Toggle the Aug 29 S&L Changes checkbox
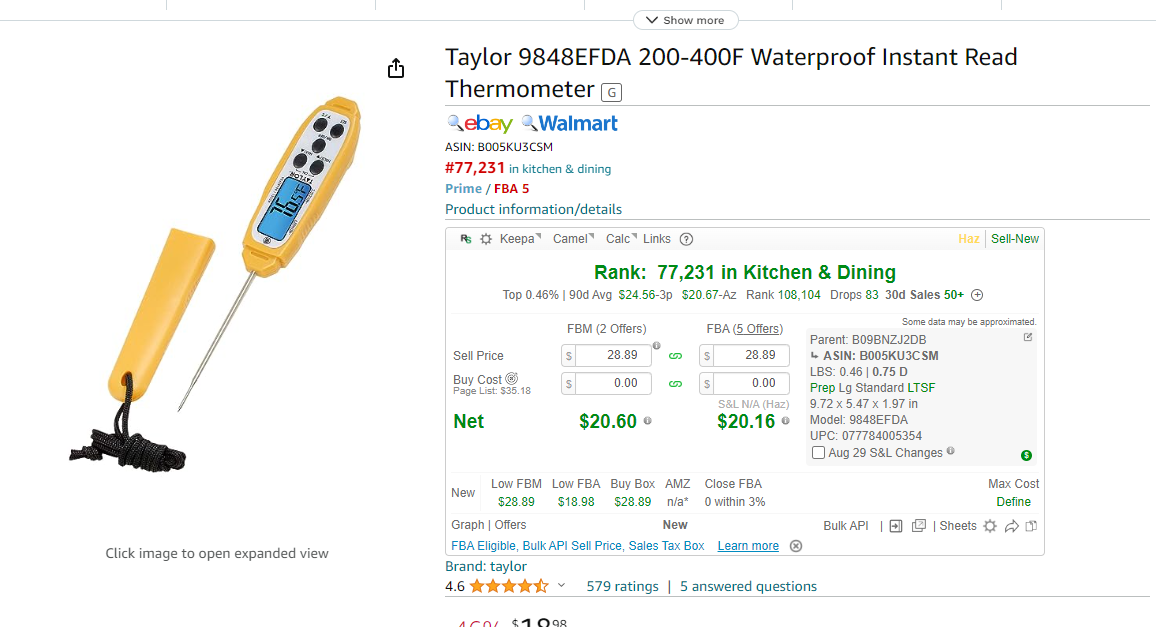This screenshot has height=627, width=1156. [818, 453]
